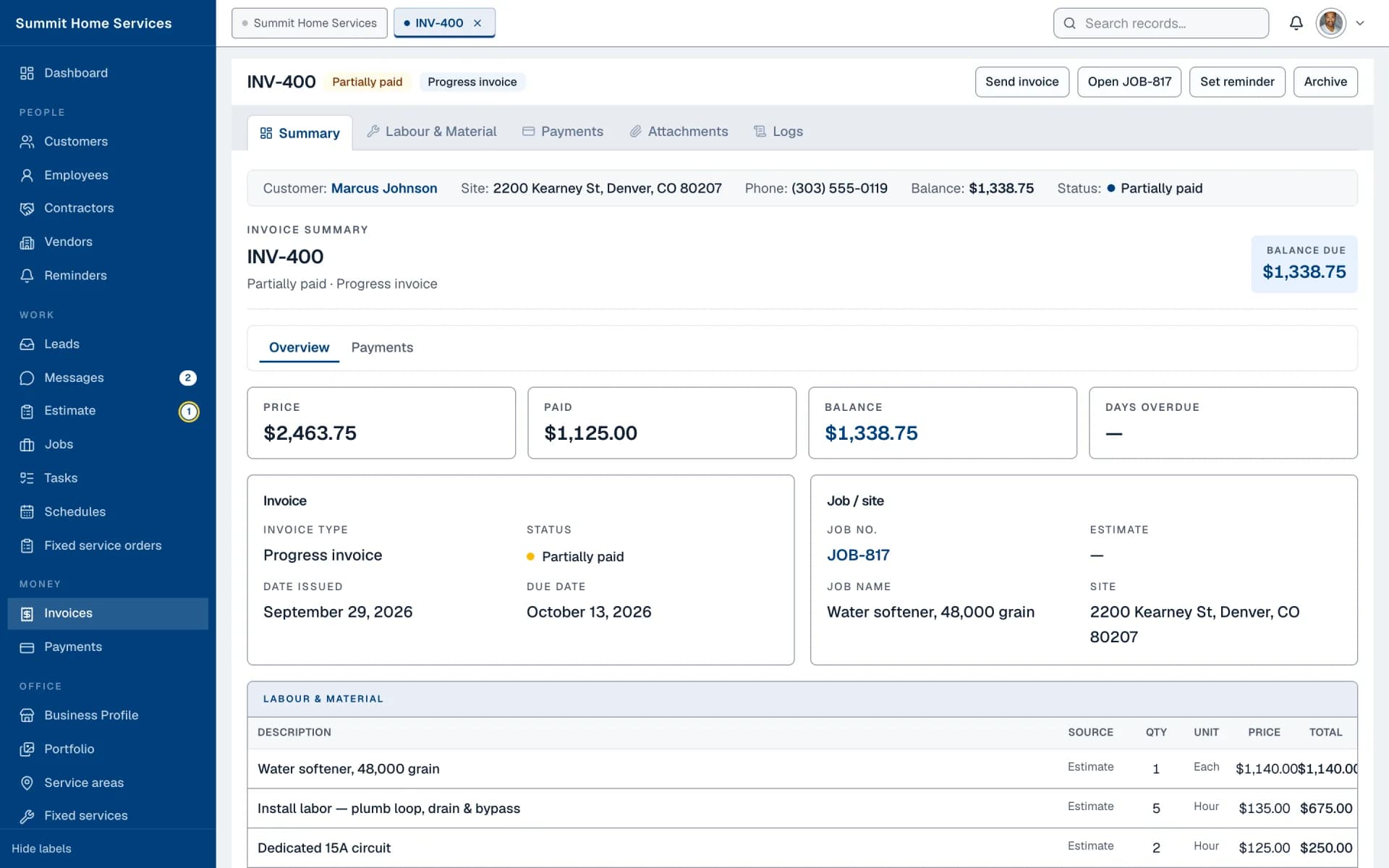The width and height of the screenshot is (1389, 868).
Task: Open the Dashboard icon in sidebar
Action: pos(27,73)
